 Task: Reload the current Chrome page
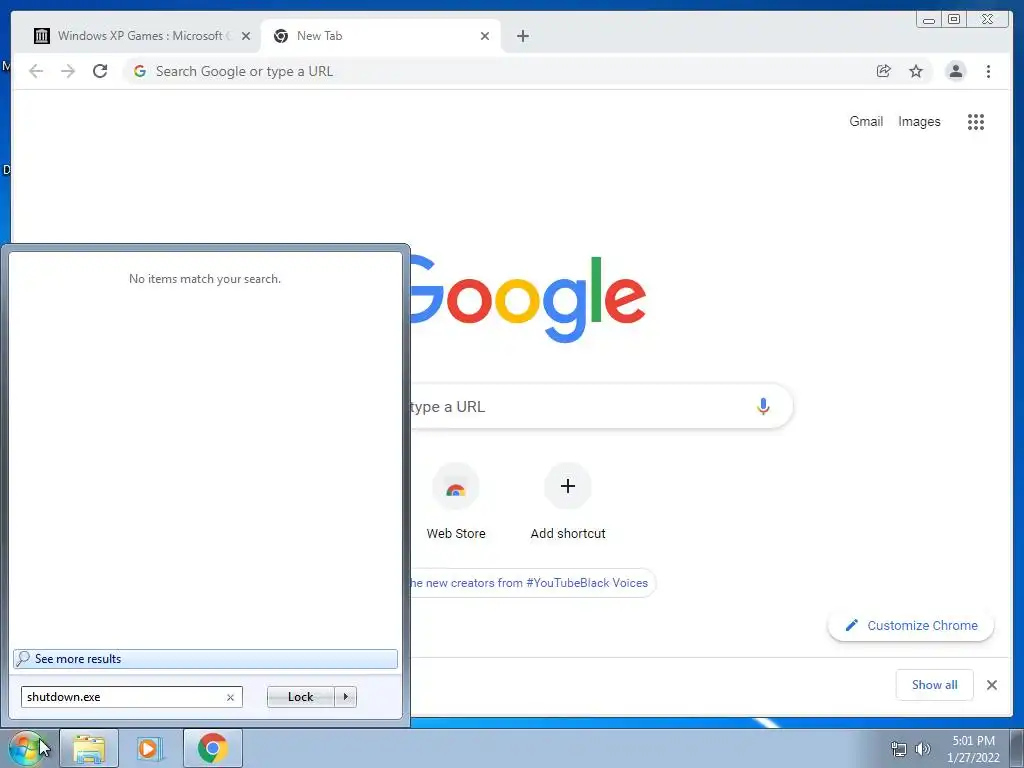pyautogui.click(x=100, y=71)
